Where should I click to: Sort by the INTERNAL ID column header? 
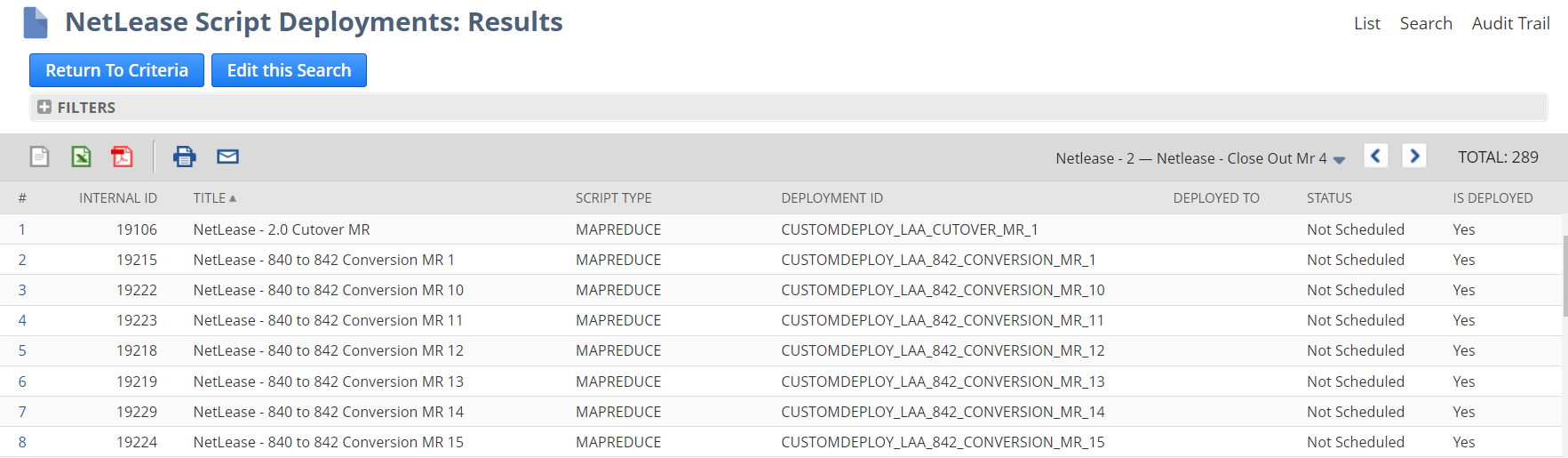pyautogui.click(x=117, y=198)
